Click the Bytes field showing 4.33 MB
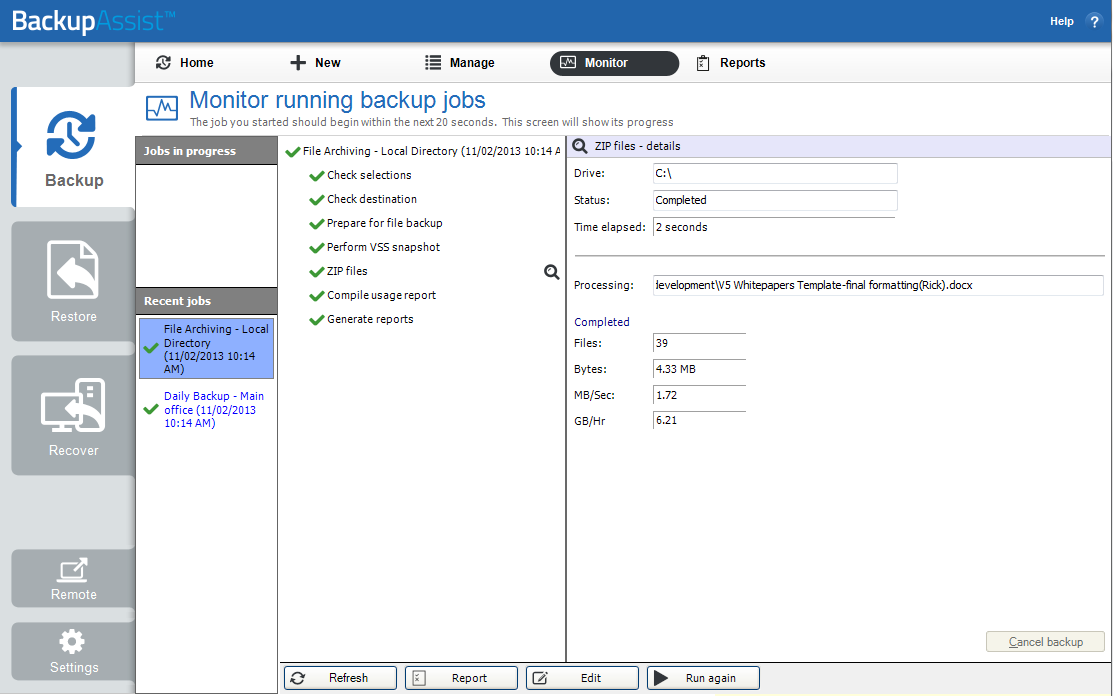 click(699, 369)
